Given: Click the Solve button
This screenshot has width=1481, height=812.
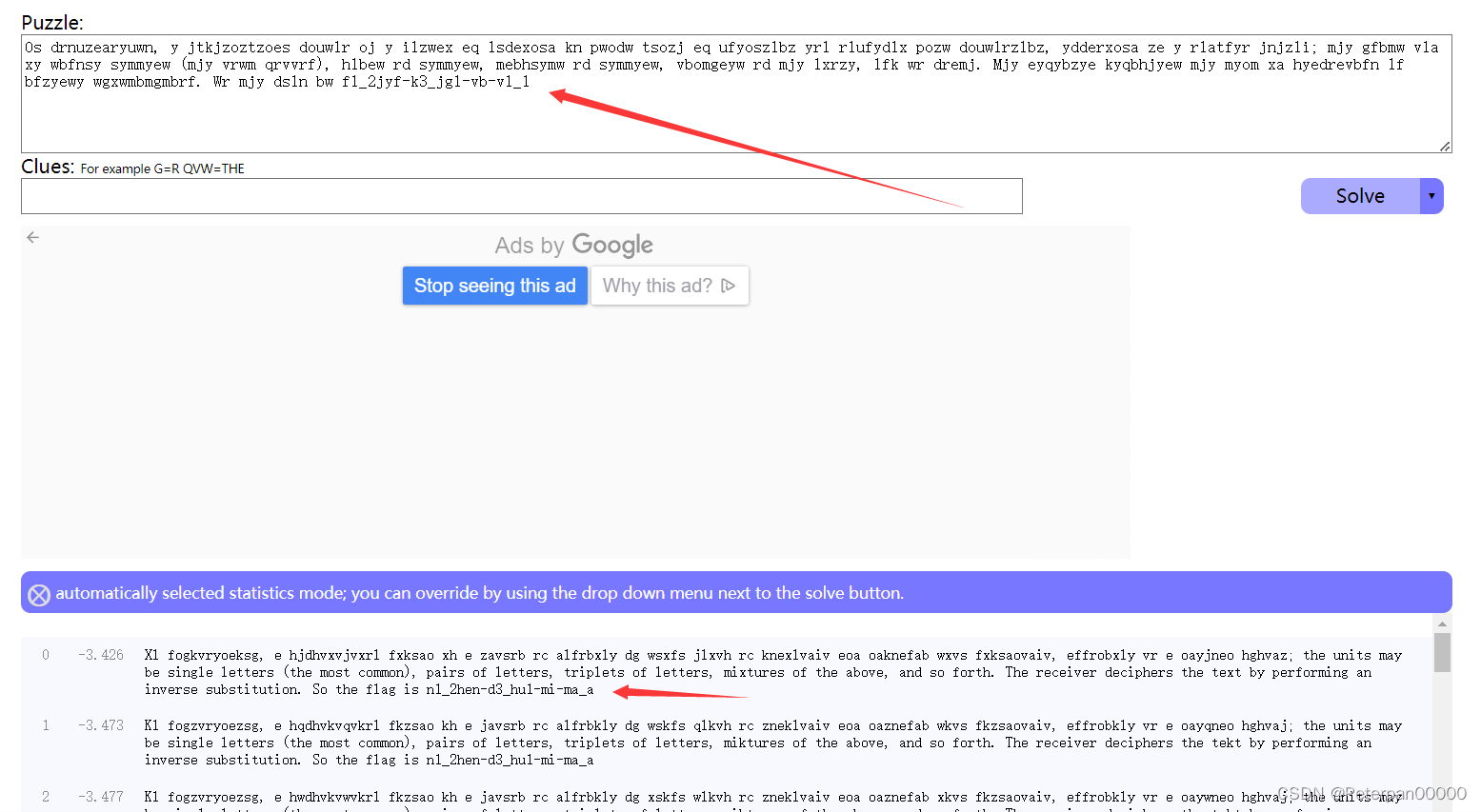Looking at the screenshot, I should pyautogui.click(x=1359, y=196).
